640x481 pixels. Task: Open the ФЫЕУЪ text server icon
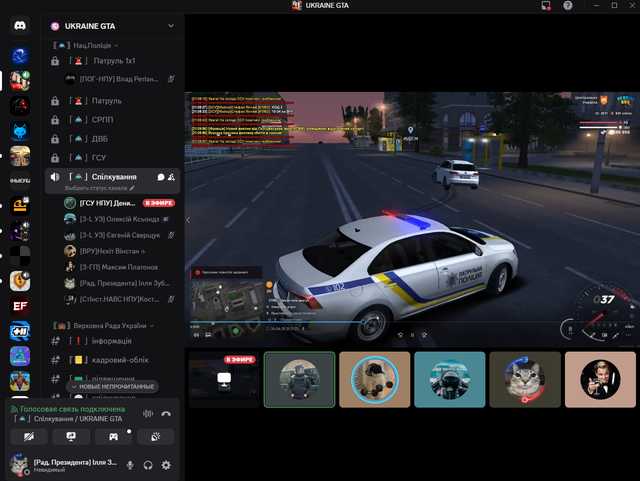(x=20, y=180)
